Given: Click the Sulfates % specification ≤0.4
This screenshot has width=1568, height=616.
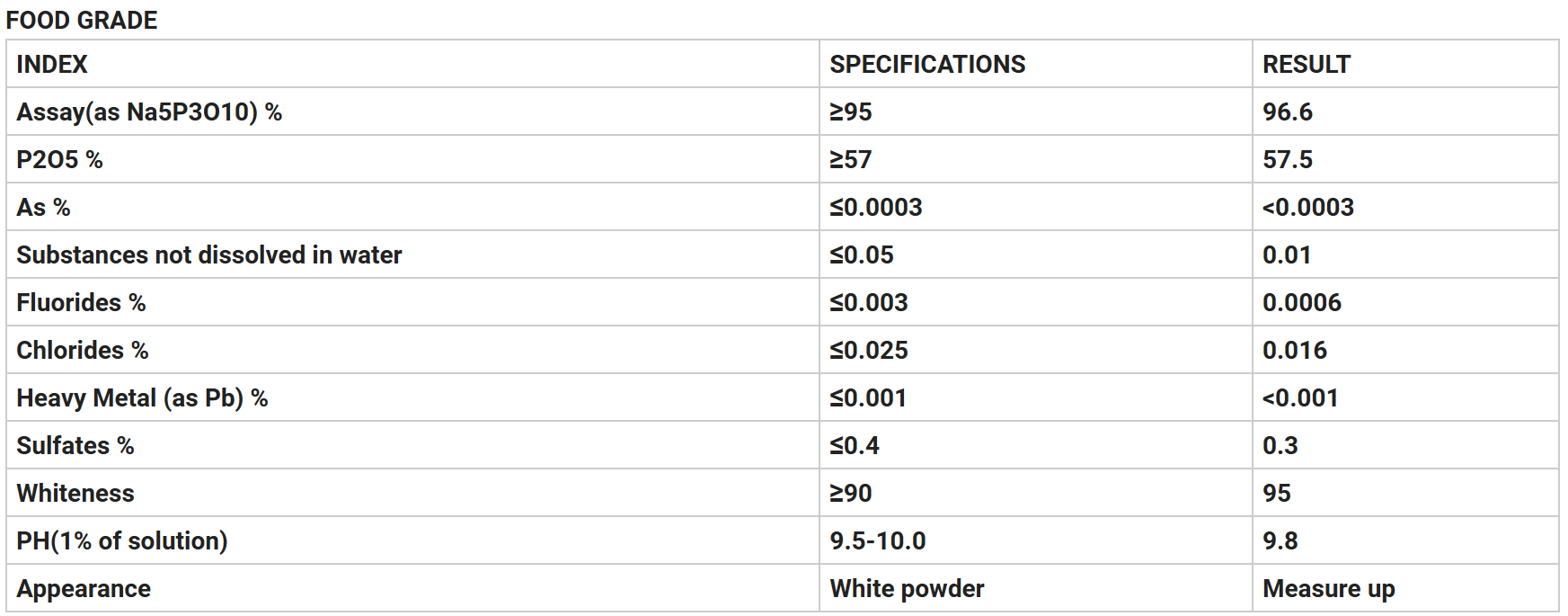Looking at the screenshot, I should (x=855, y=445).
